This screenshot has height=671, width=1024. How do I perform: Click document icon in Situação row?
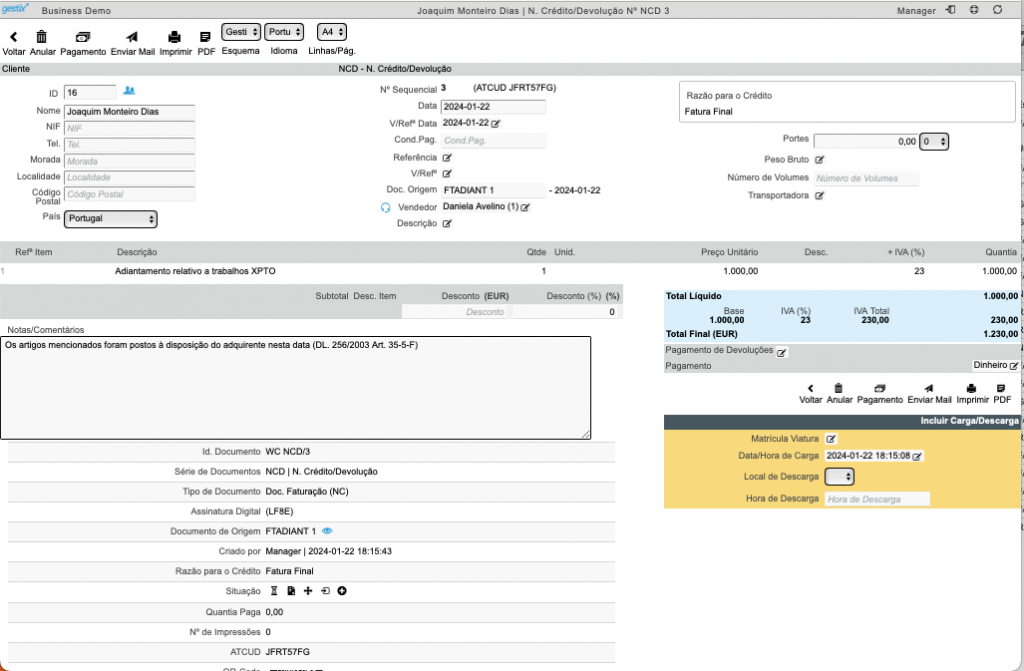coord(291,591)
